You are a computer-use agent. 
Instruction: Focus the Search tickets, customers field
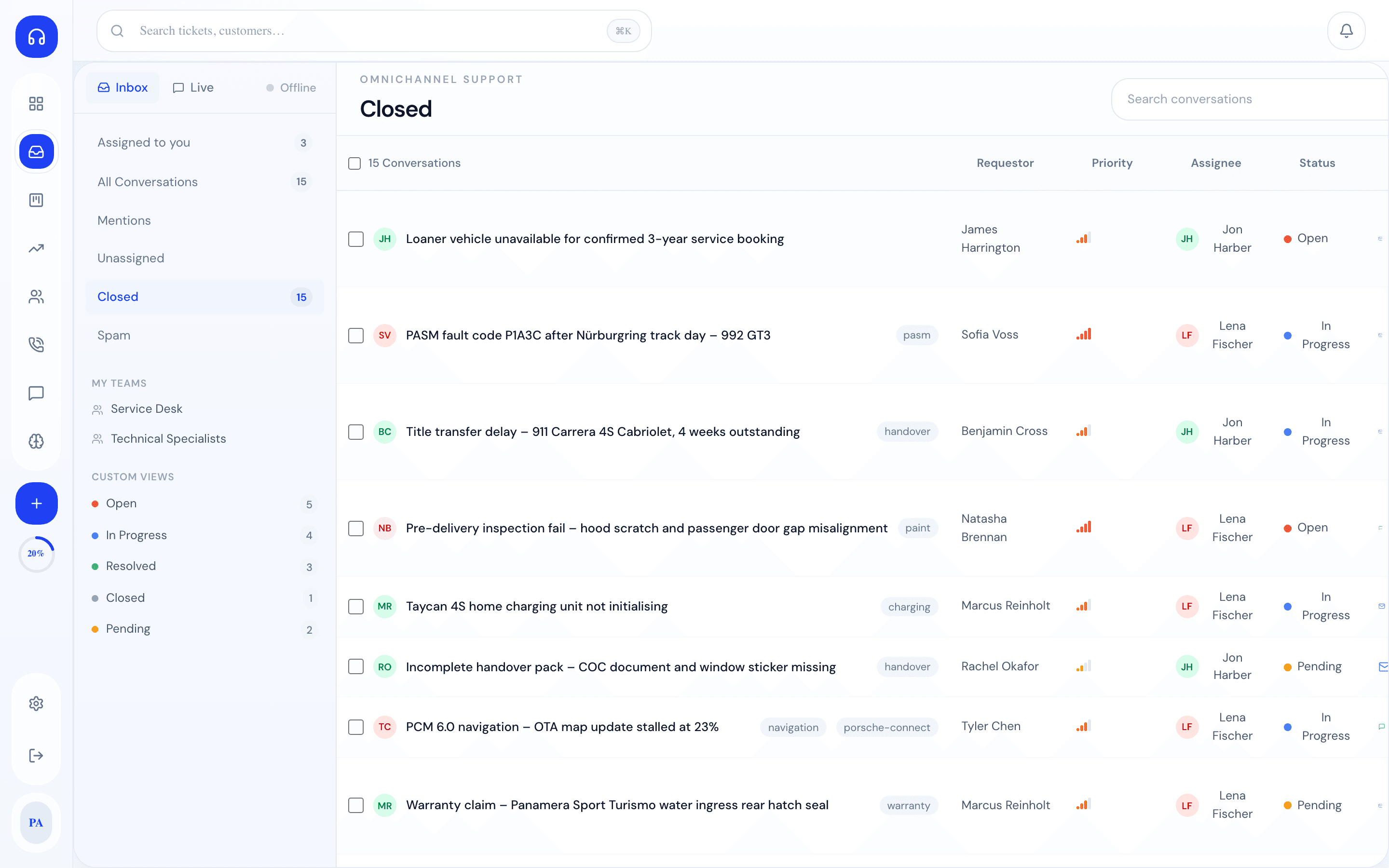(374, 31)
